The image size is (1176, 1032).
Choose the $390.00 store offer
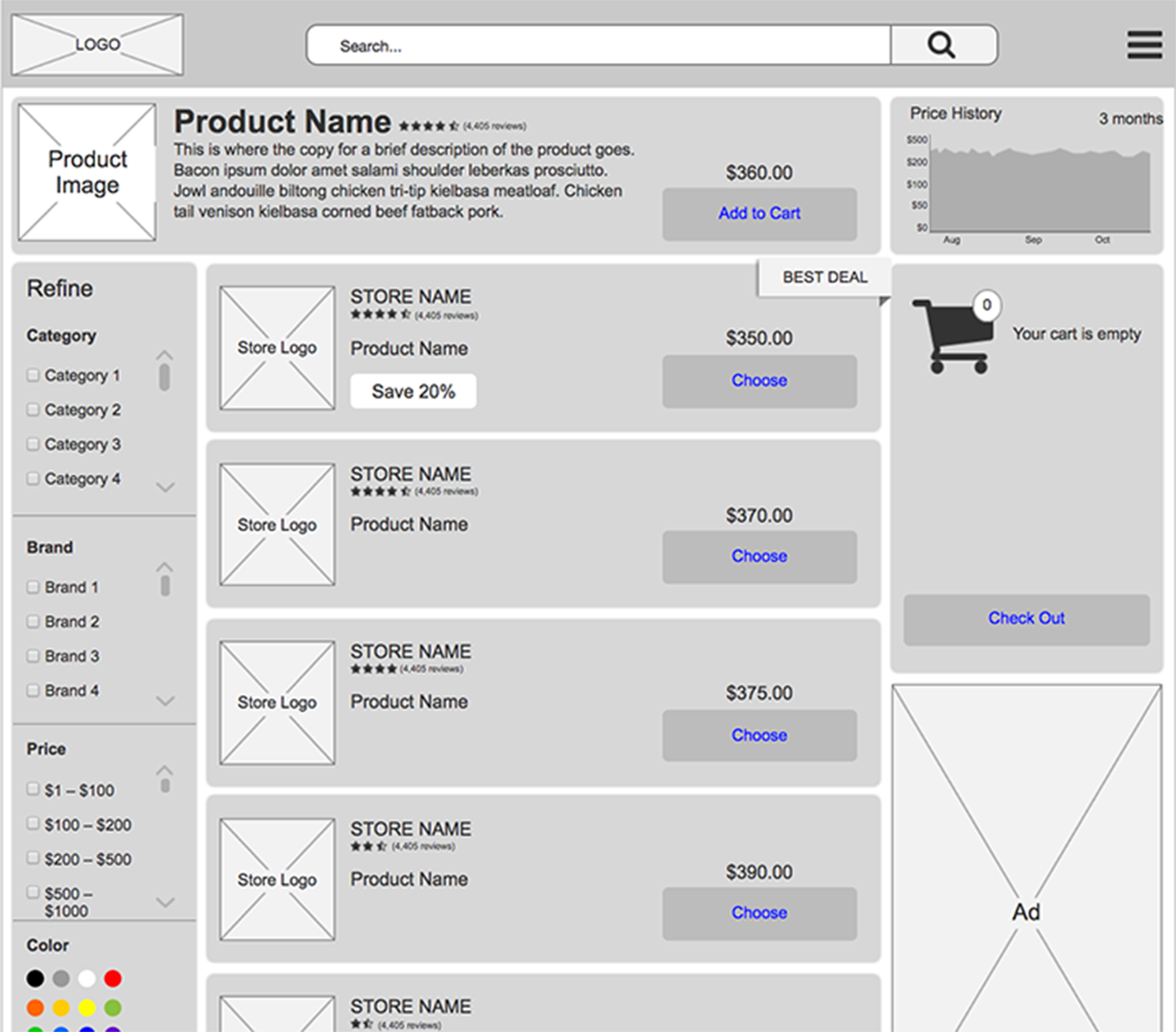pos(759,913)
